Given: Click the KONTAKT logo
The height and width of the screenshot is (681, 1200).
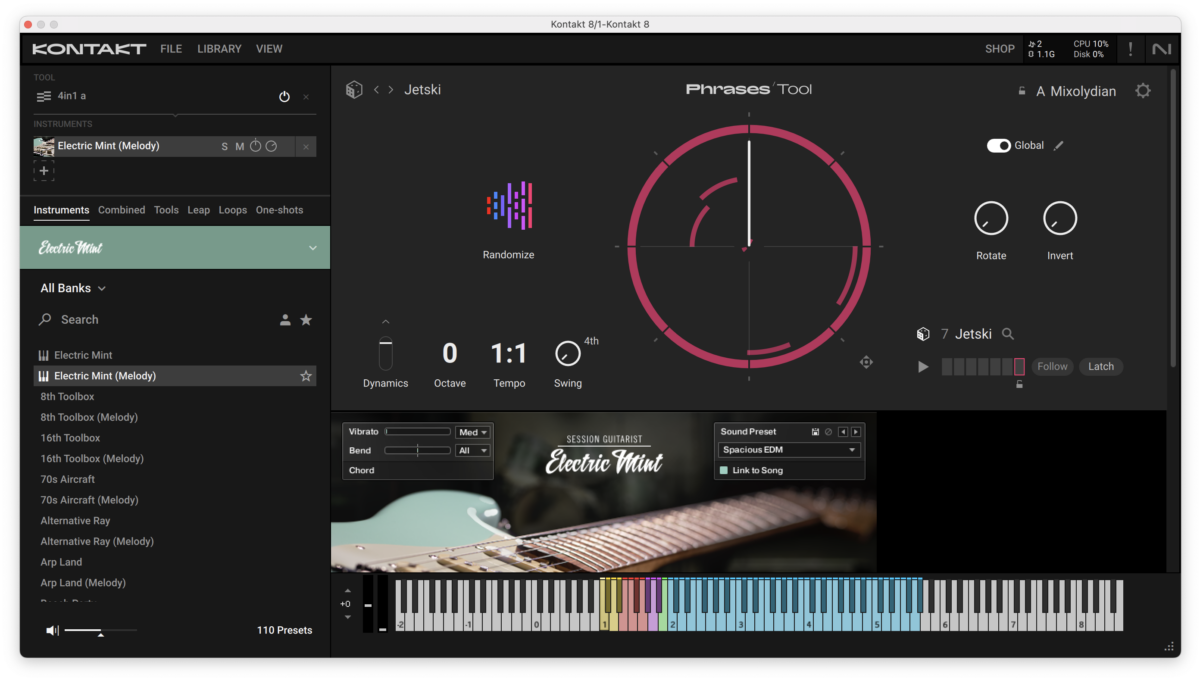Looking at the screenshot, I should coord(89,49).
